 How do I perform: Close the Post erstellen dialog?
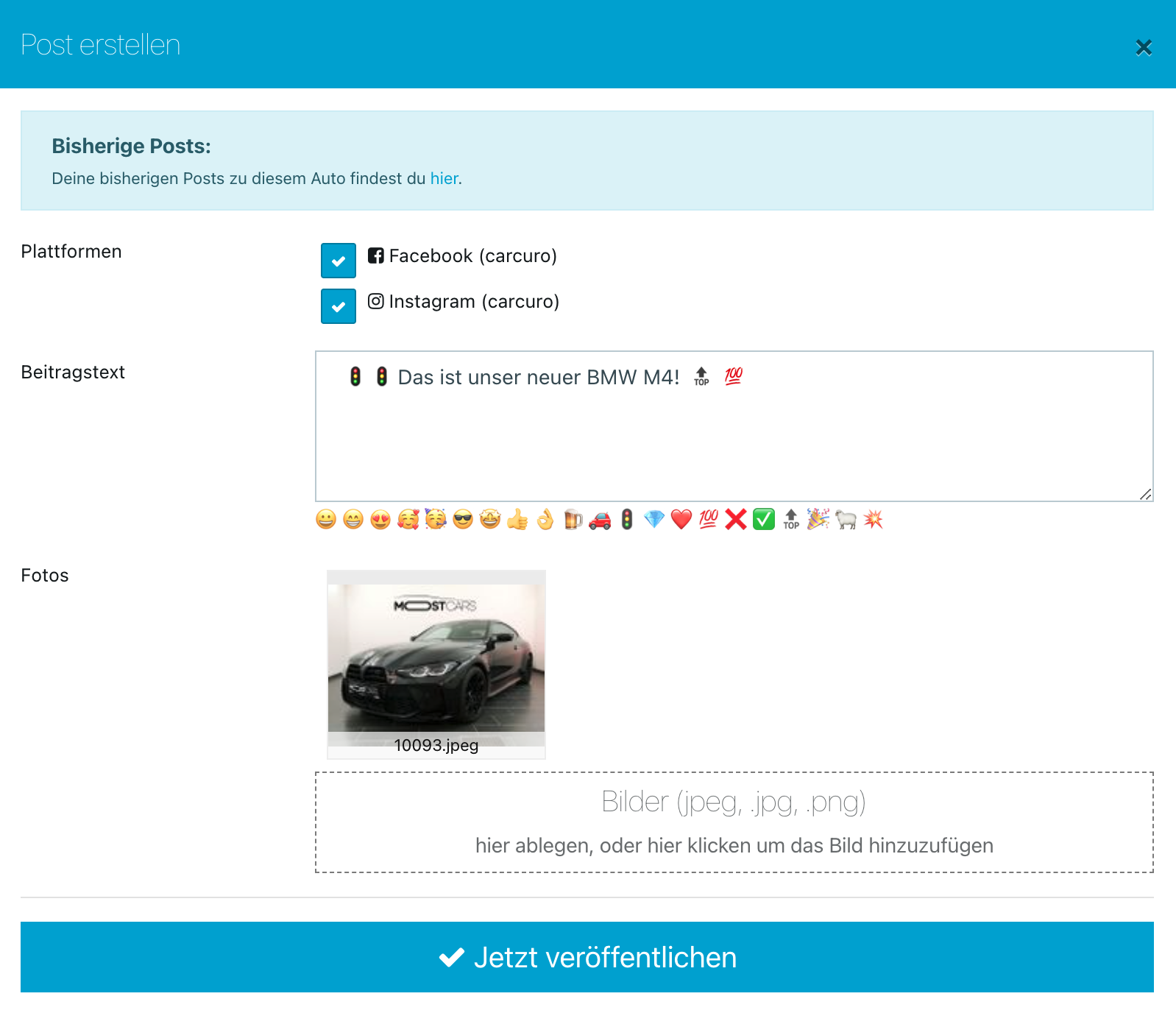click(1144, 48)
